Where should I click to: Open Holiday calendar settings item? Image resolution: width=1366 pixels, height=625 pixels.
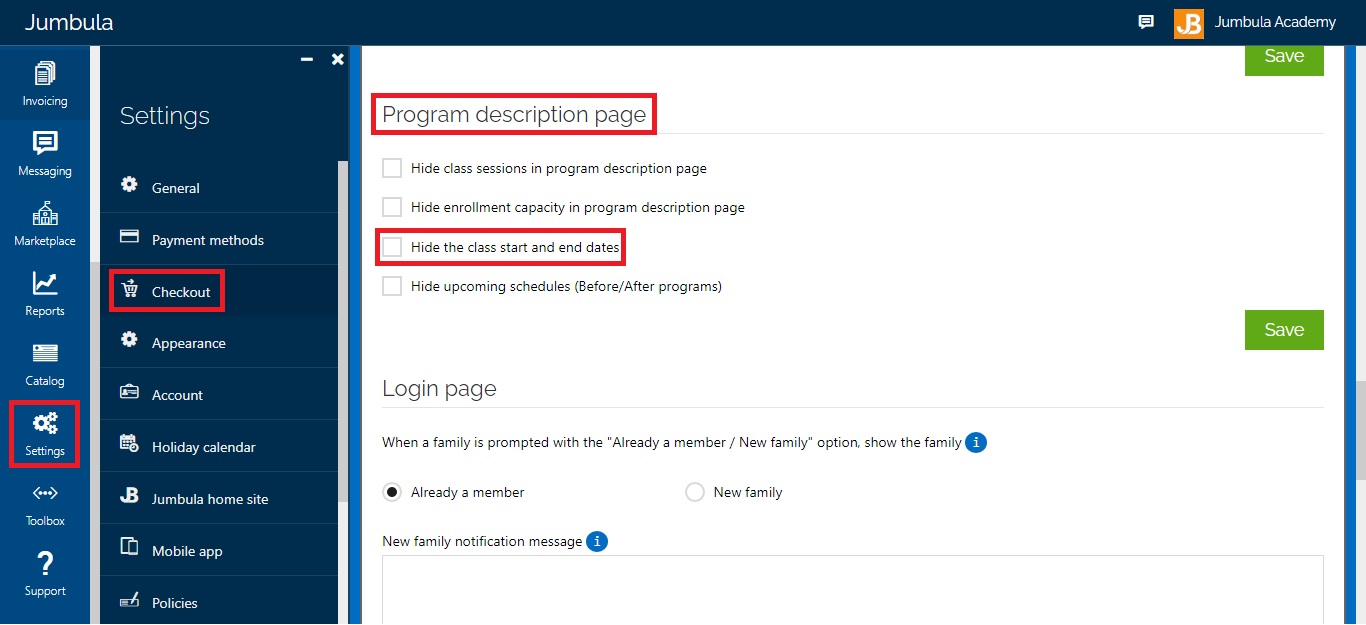(219, 447)
